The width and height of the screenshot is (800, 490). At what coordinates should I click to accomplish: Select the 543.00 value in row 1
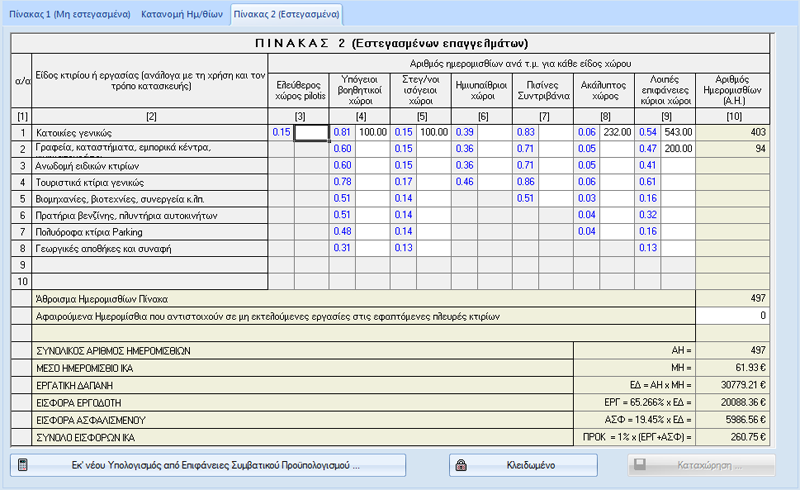(678, 132)
